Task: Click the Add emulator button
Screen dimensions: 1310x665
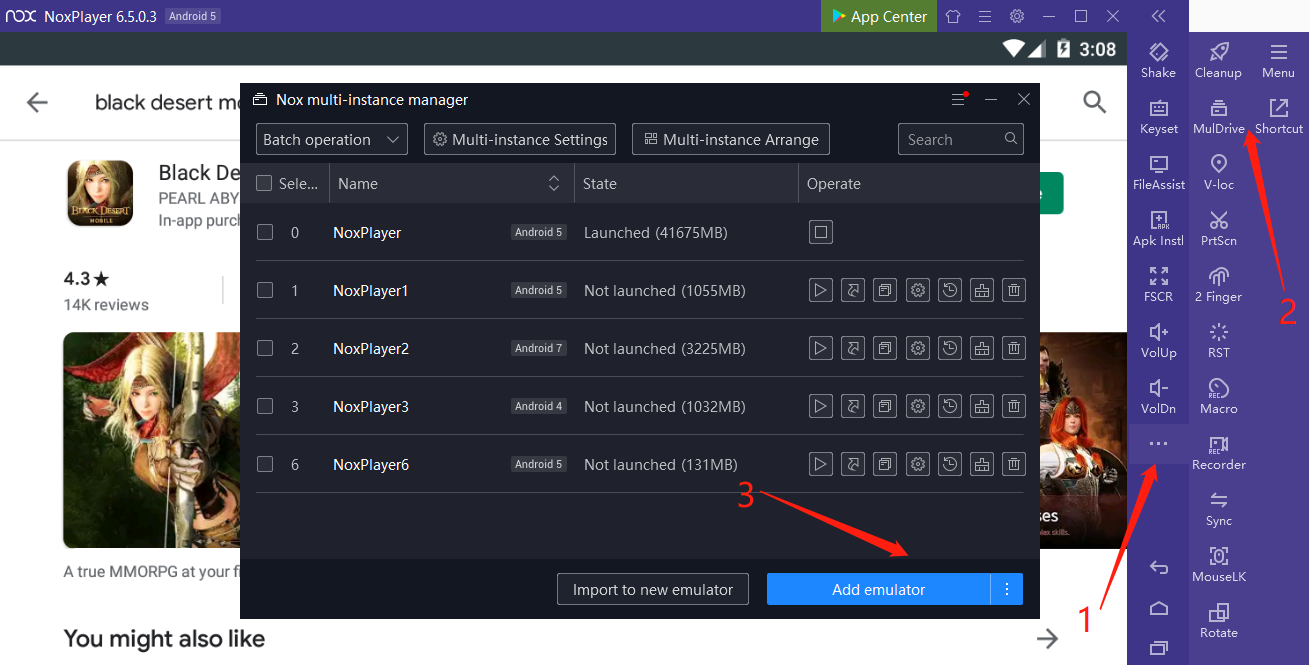Action: click(x=878, y=590)
